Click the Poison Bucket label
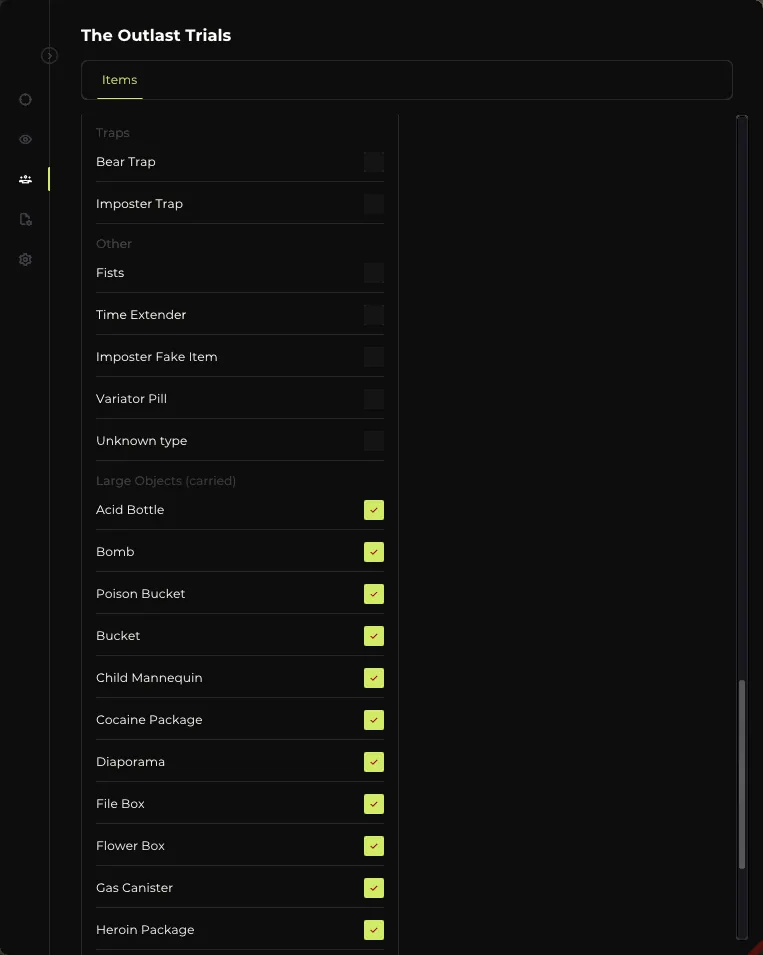 141,594
